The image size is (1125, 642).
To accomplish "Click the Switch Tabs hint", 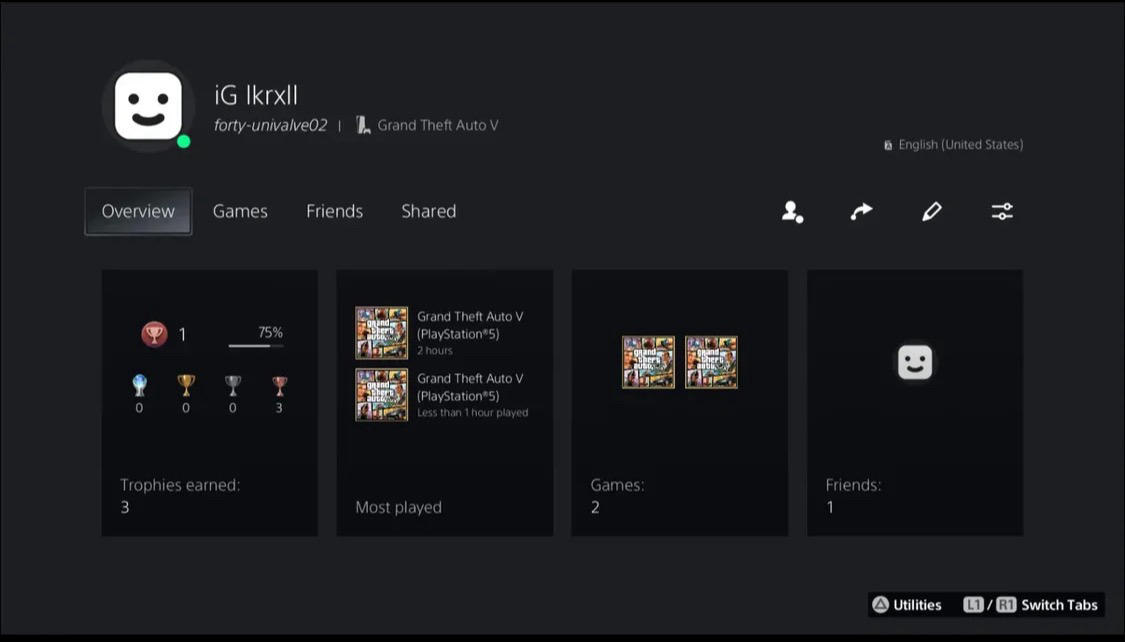I will tap(1031, 604).
